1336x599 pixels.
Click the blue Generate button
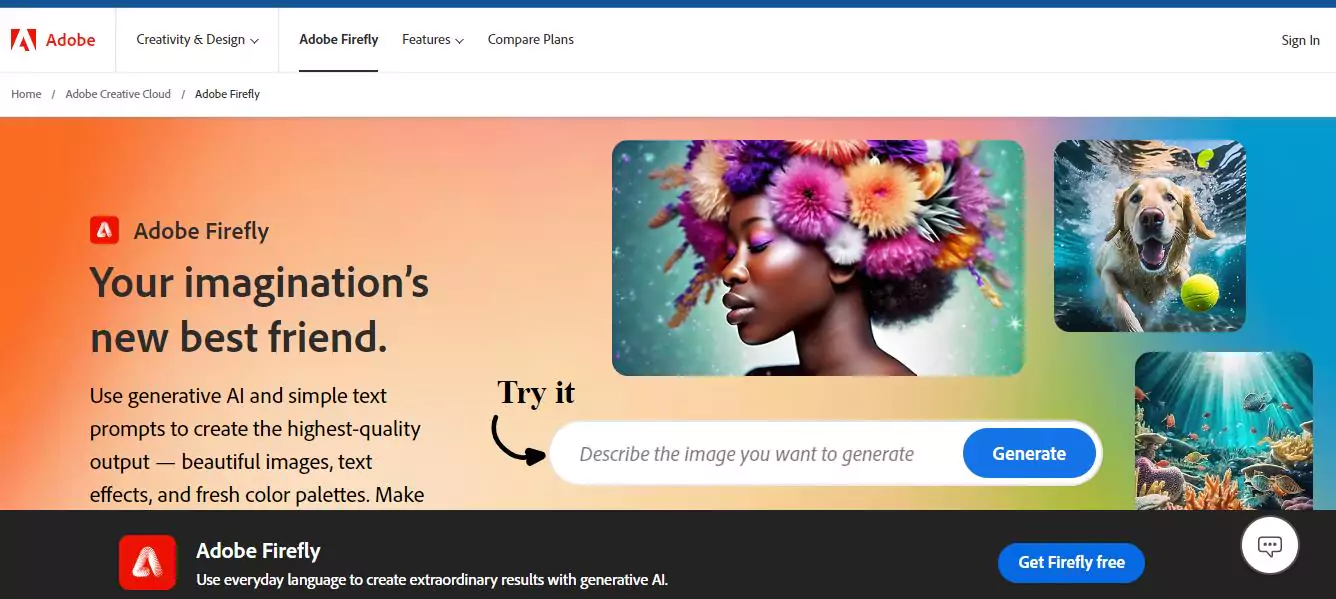(1029, 453)
